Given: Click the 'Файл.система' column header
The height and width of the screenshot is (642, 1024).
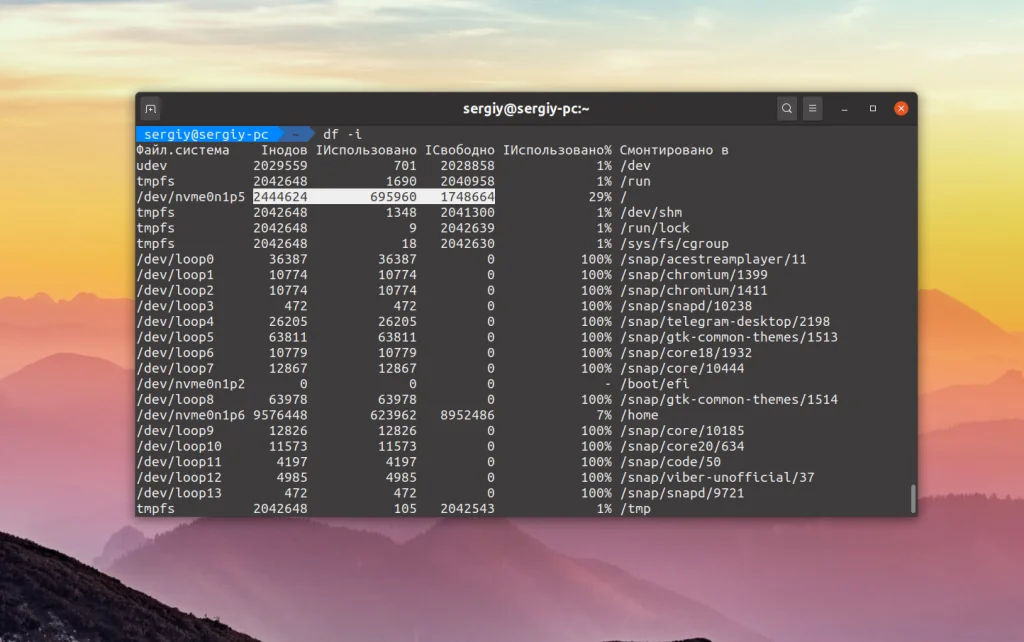Looking at the screenshot, I should pyautogui.click(x=180, y=149).
